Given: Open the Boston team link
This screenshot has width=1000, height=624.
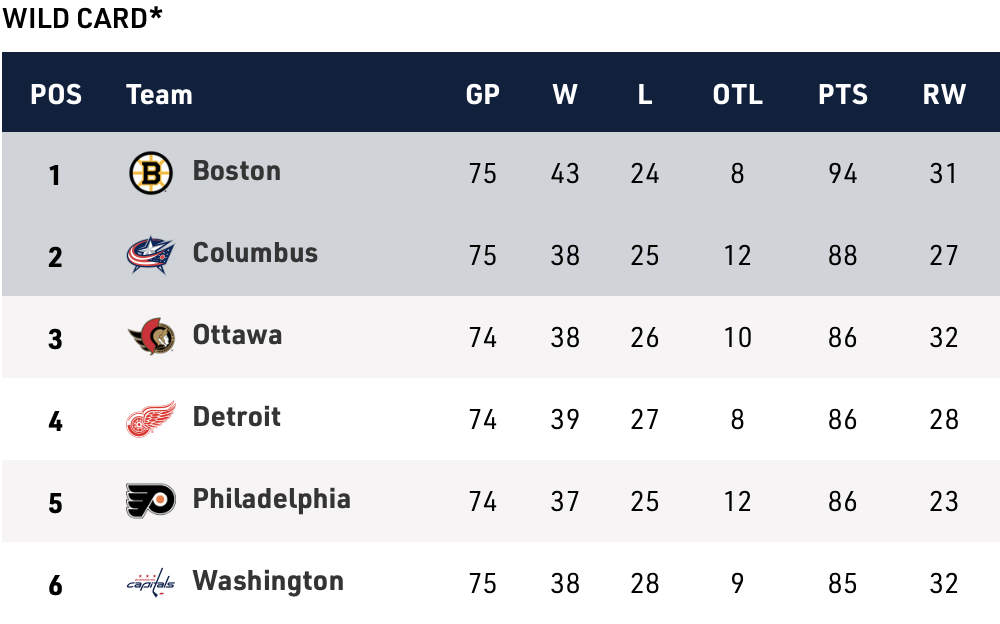Looking at the screenshot, I should (236, 171).
